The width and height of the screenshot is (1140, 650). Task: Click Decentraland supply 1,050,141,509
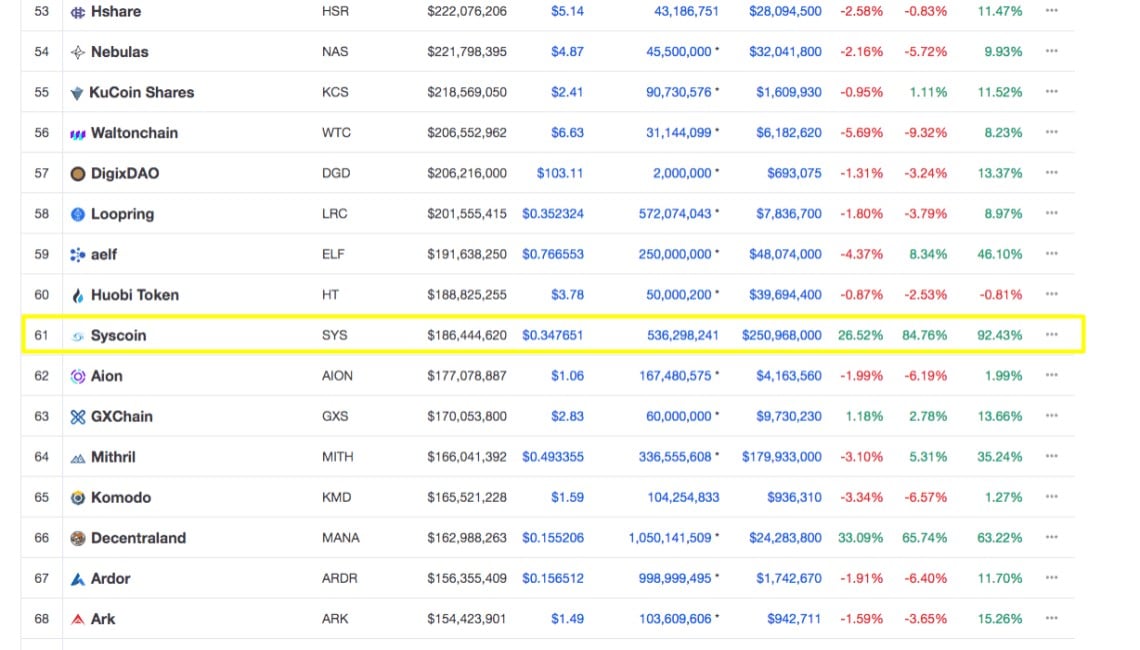pyautogui.click(x=670, y=538)
